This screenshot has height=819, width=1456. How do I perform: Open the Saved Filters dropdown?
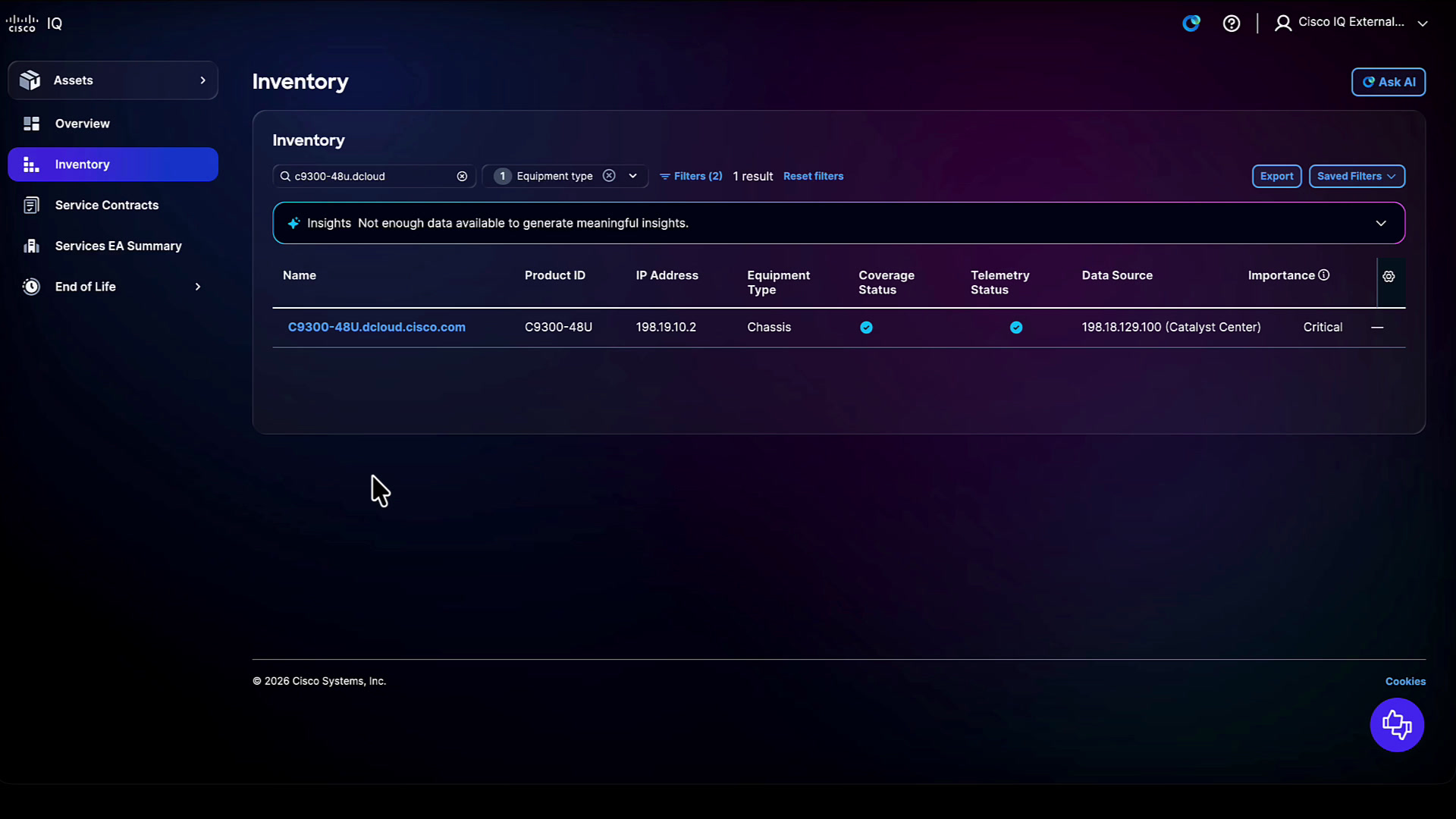tap(1357, 176)
